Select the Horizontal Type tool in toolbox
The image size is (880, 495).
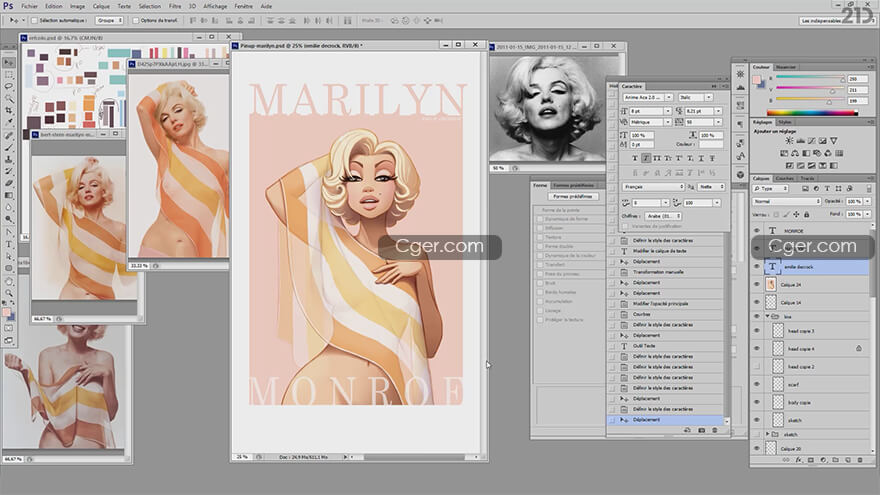[x=8, y=244]
